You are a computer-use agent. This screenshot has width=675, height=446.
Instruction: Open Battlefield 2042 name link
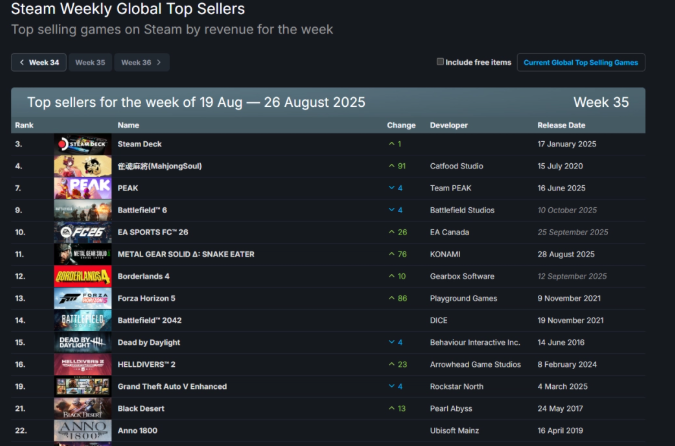click(x=149, y=320)
